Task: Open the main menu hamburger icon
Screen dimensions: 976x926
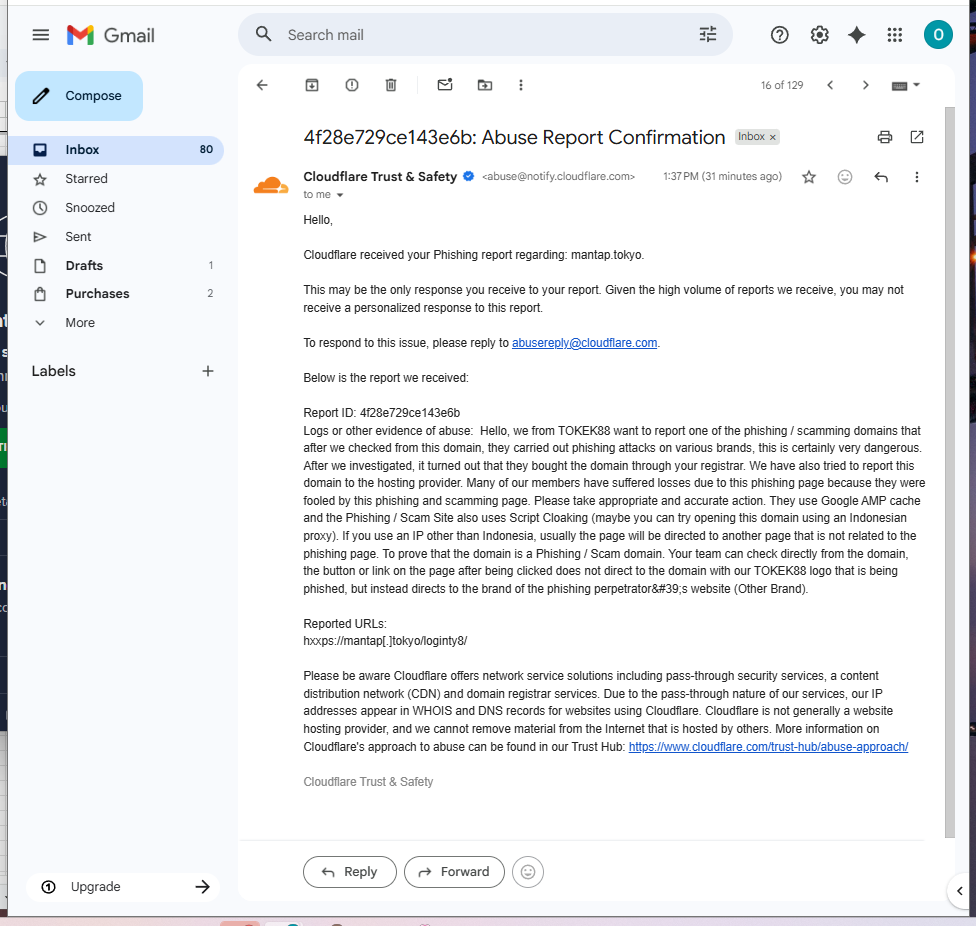Action: point(40,35)
